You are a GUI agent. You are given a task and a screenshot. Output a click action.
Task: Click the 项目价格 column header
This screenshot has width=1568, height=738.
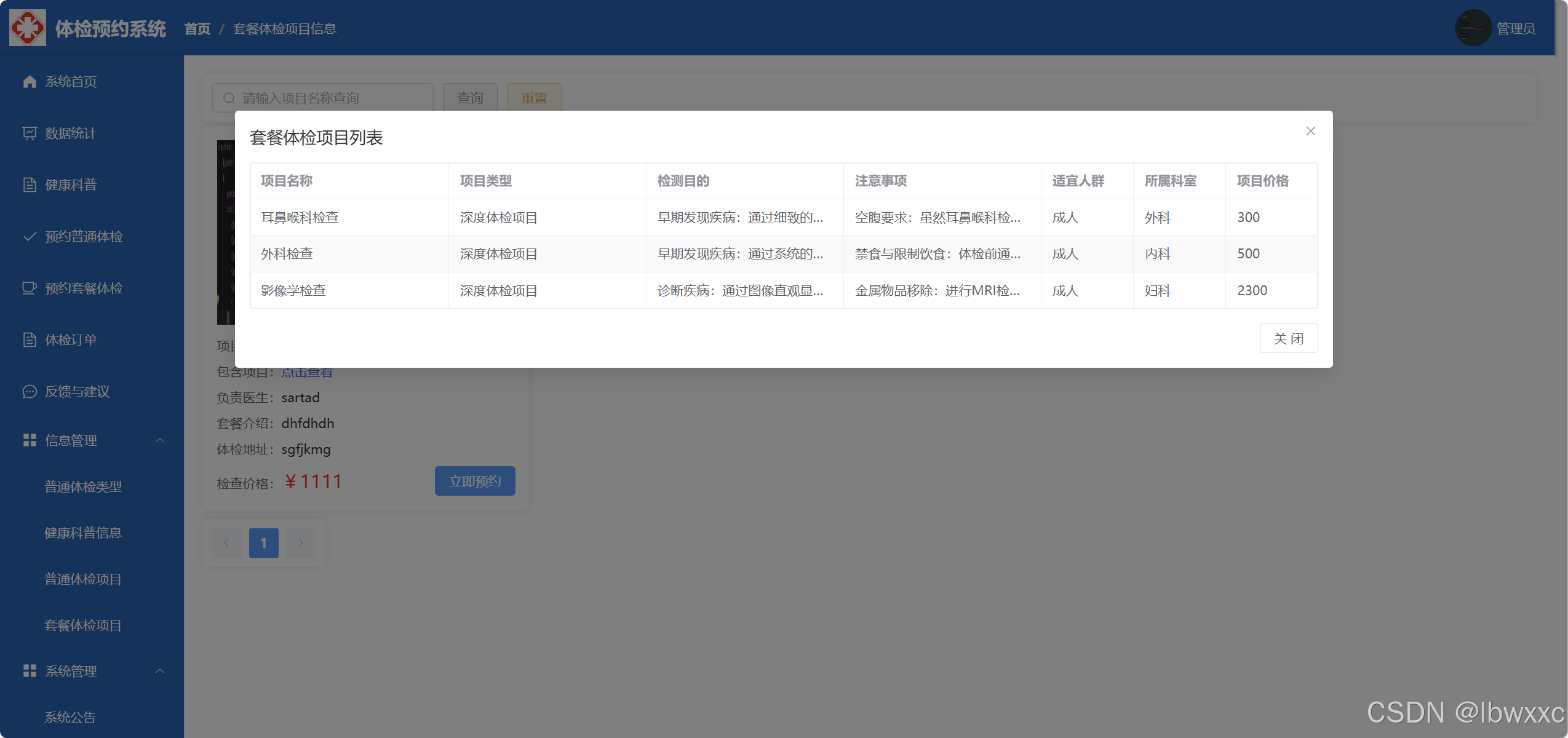pyautogui.click(x=1262, y=181)
